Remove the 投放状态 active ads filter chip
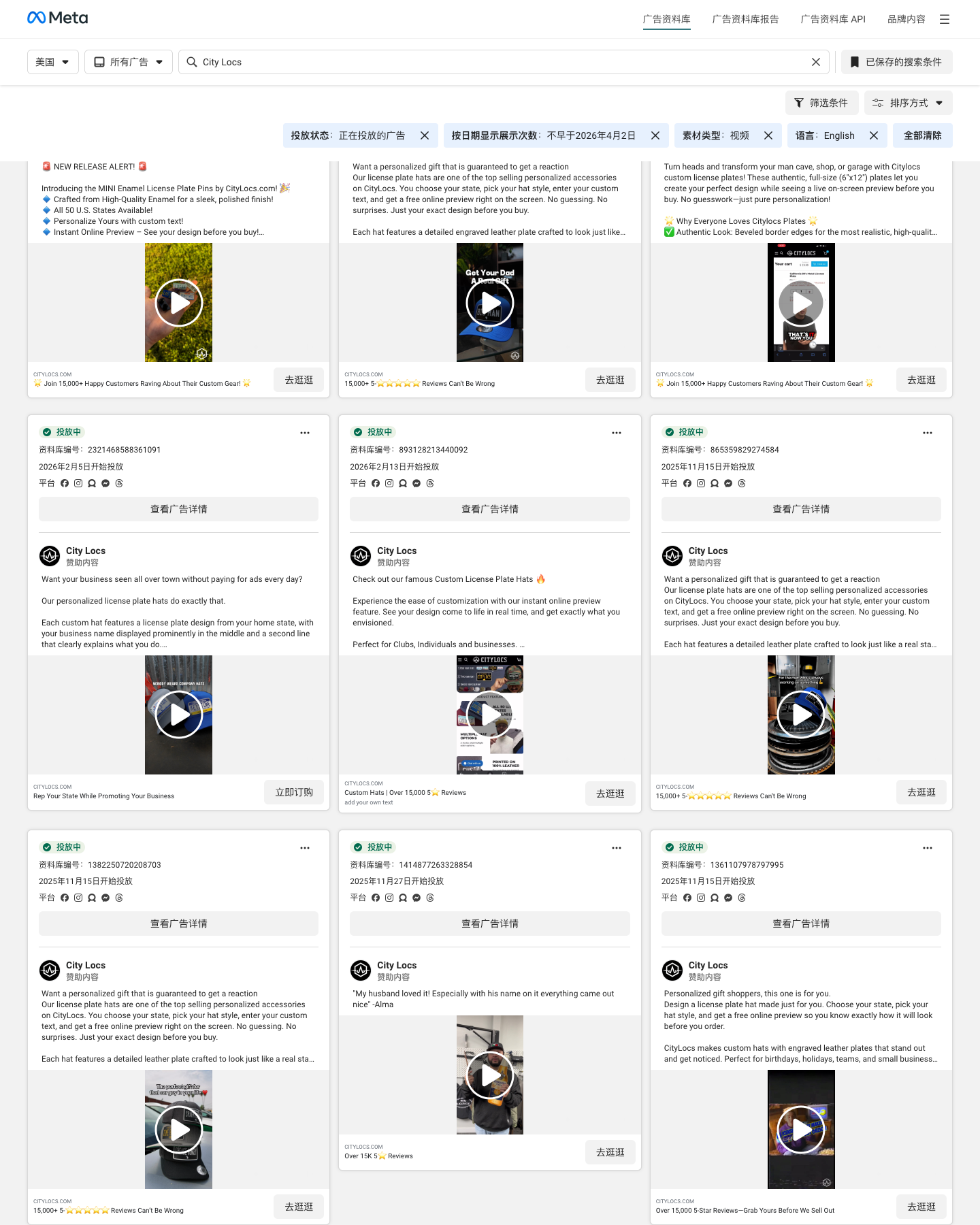Image resolution: width=980 pixels, height=1225 pixels. pyautogui.click(x=425, y=135)
